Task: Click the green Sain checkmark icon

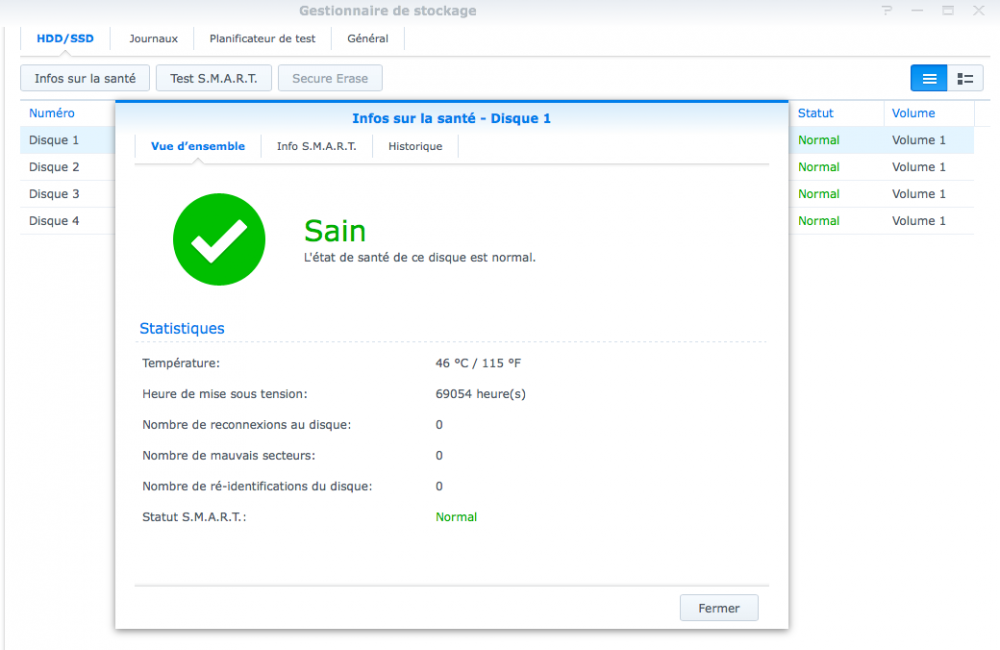Action: [x=219, y=239]
